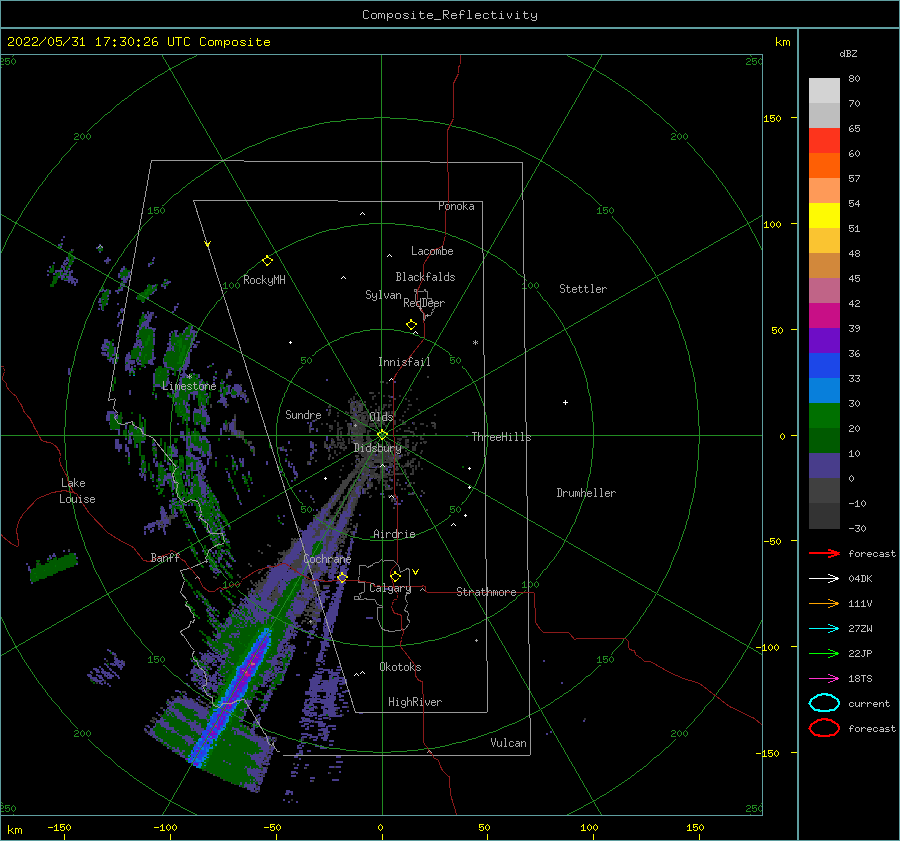
Task: Click the Limestone label
Action: point(189,386)
